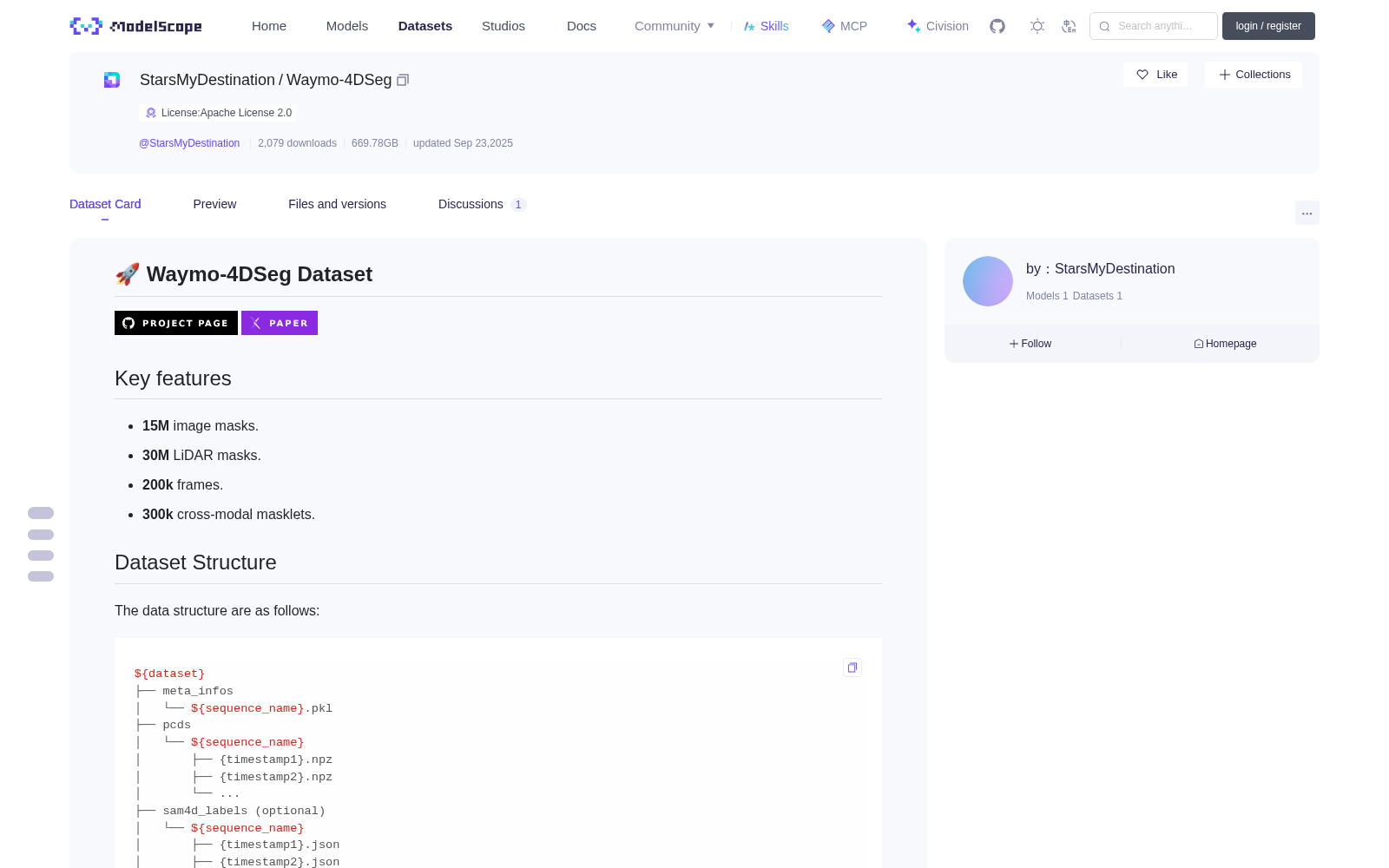Click the 200k frames bullet
The image size is (1389, 868).
pos(182,485)
